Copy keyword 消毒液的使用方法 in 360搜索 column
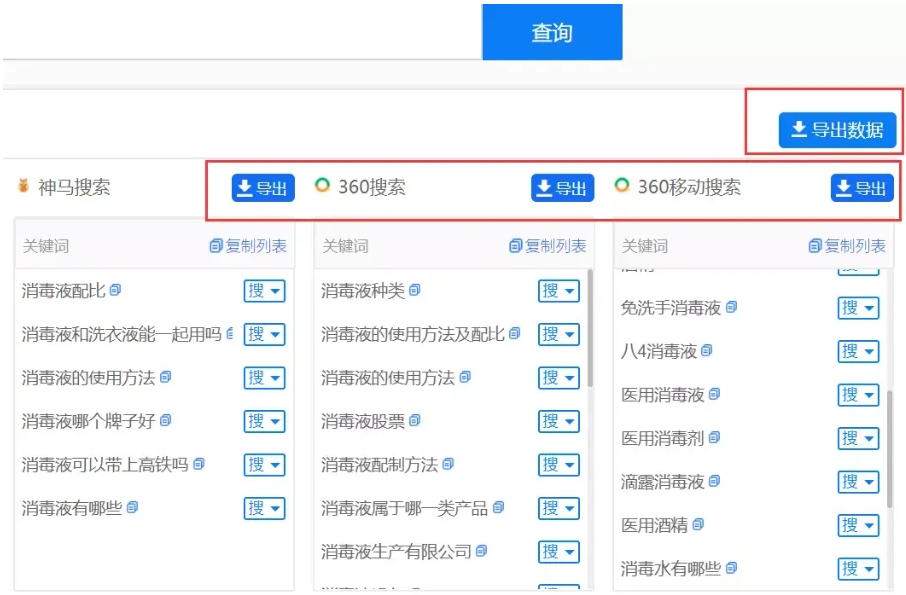 465,377
